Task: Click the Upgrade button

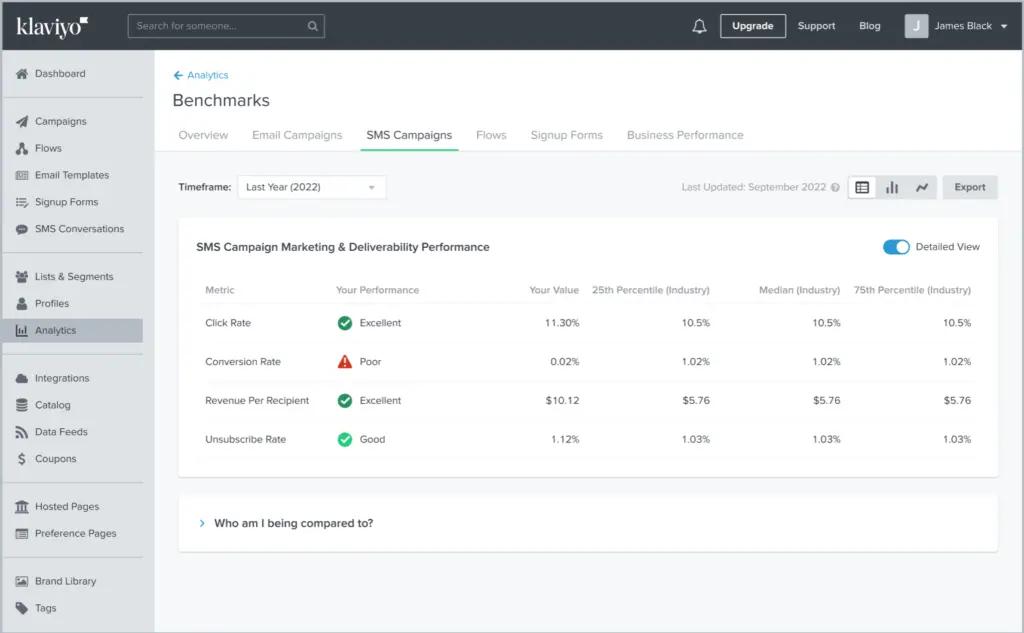Action: (753, 25)
